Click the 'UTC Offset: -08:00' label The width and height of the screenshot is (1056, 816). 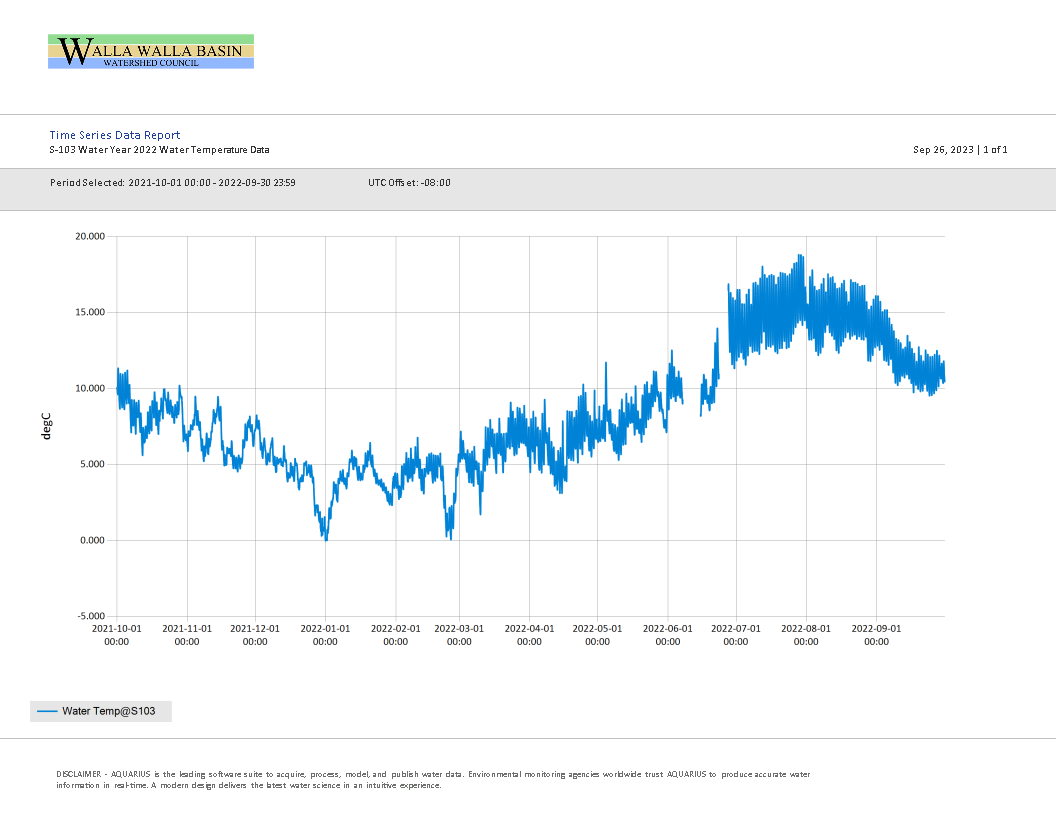tap(409, 182)
